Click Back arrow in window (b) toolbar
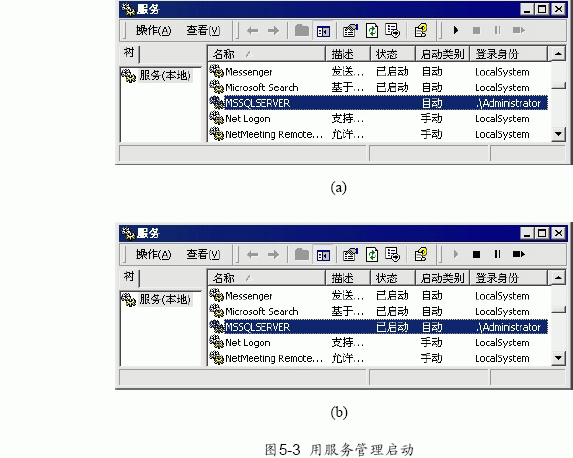Screen dimensions: 573x458 (253, 254)
